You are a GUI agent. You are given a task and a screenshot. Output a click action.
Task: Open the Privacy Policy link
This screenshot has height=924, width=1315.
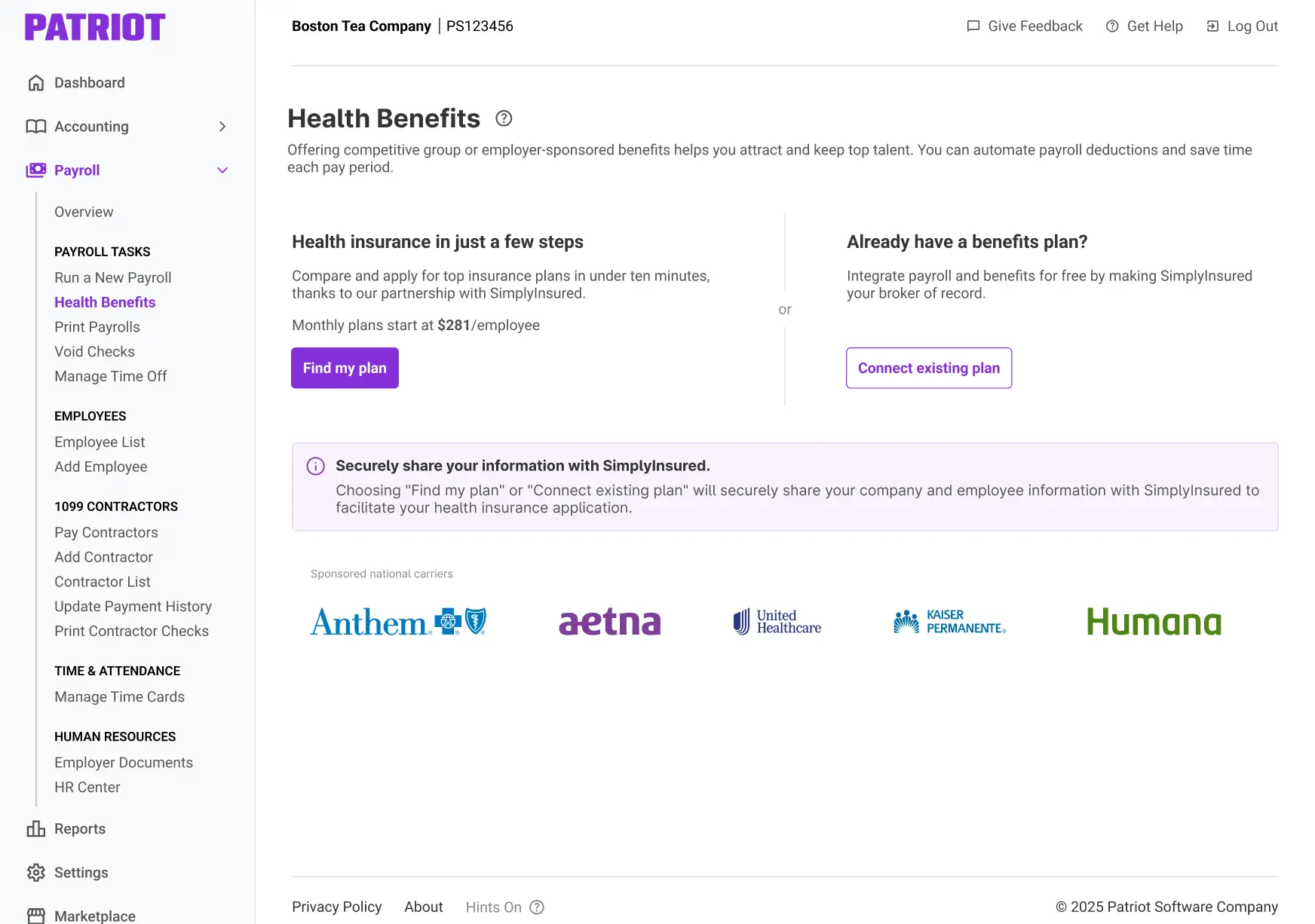click(x=337, y=907)
